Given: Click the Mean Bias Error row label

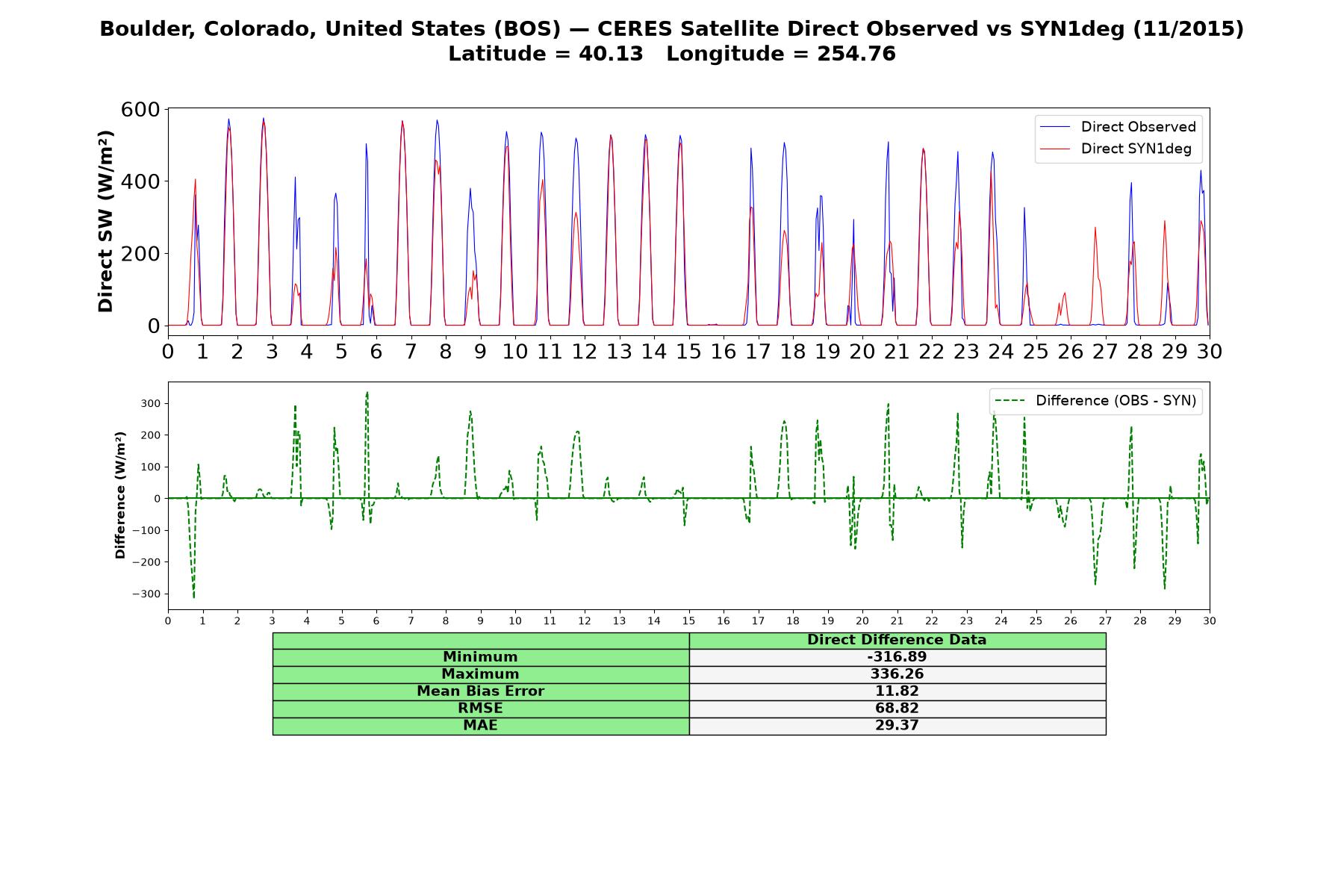Looking at the screenshot, I should point(480,691).
